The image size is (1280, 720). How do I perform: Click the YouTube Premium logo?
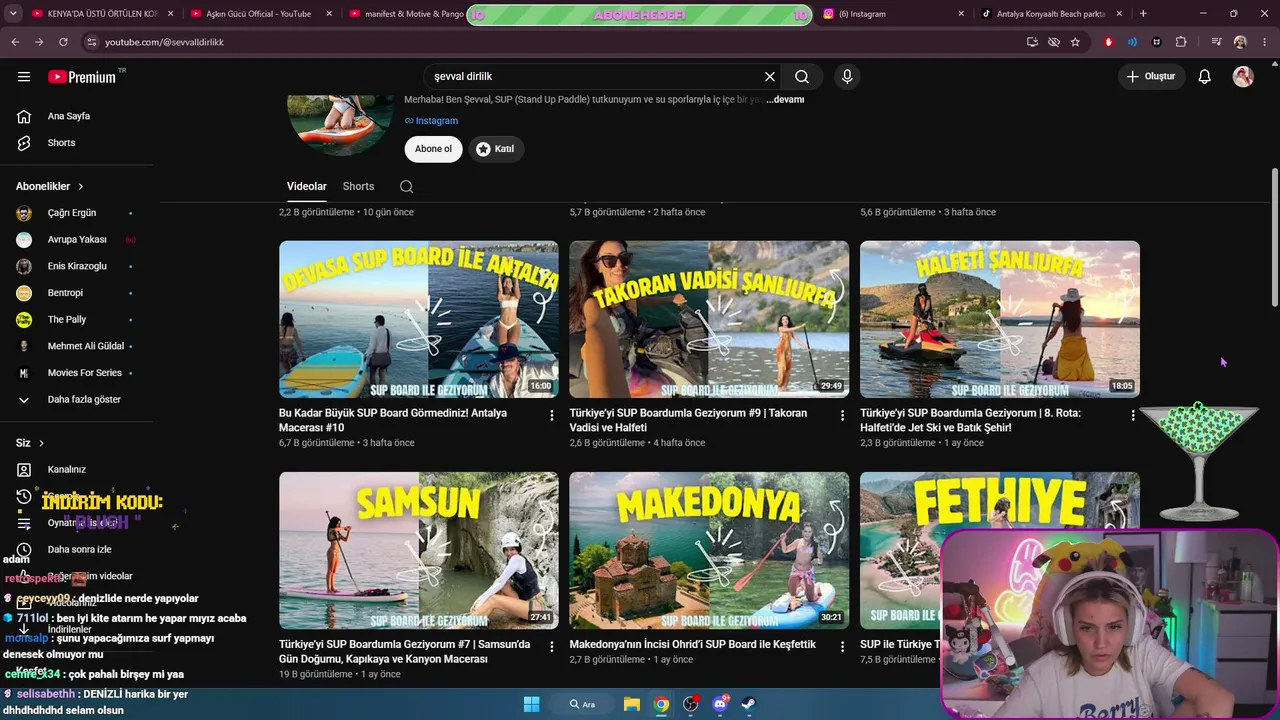click(x=82, y=77)
